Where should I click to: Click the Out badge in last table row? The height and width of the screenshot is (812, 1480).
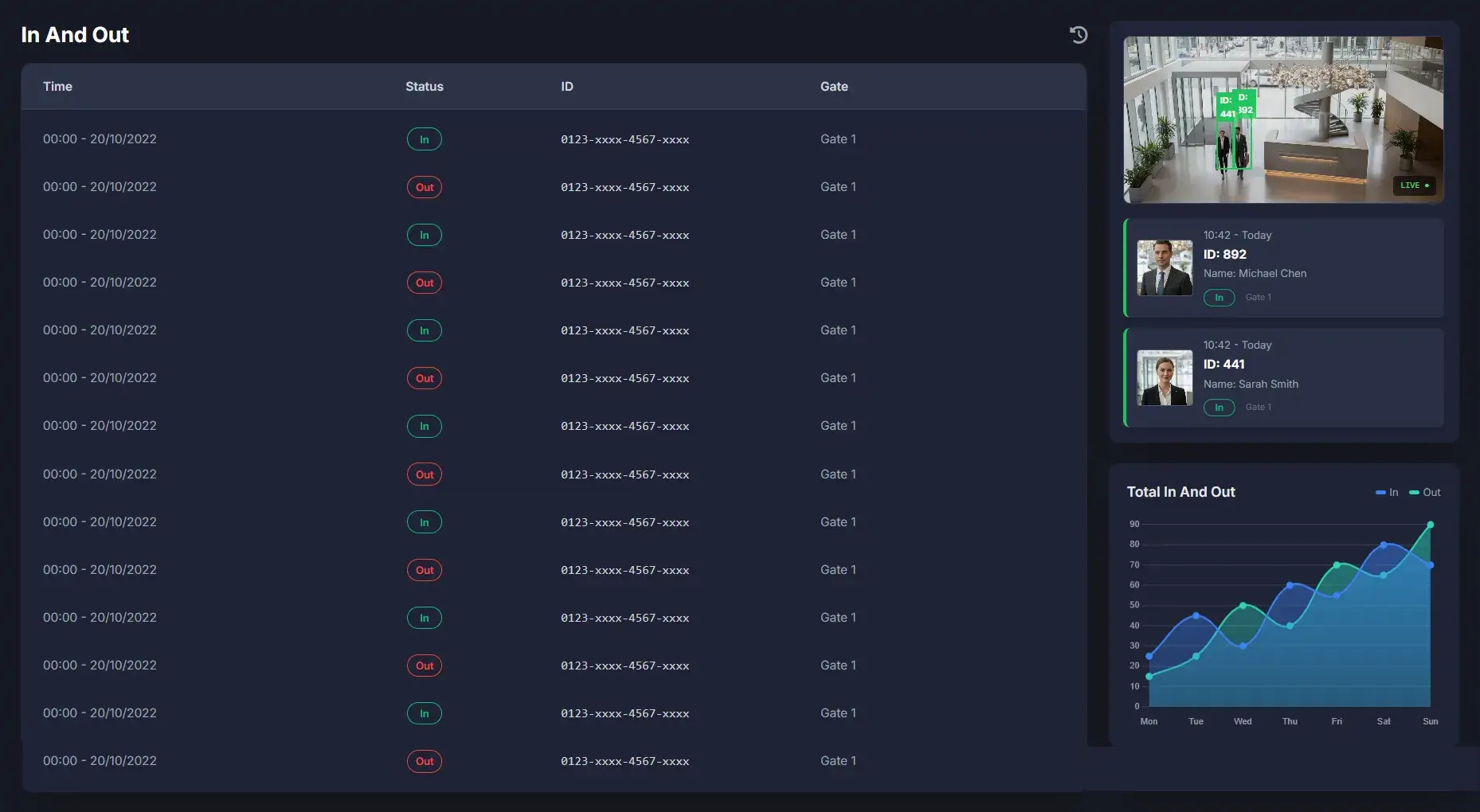(x=424, y=761)
